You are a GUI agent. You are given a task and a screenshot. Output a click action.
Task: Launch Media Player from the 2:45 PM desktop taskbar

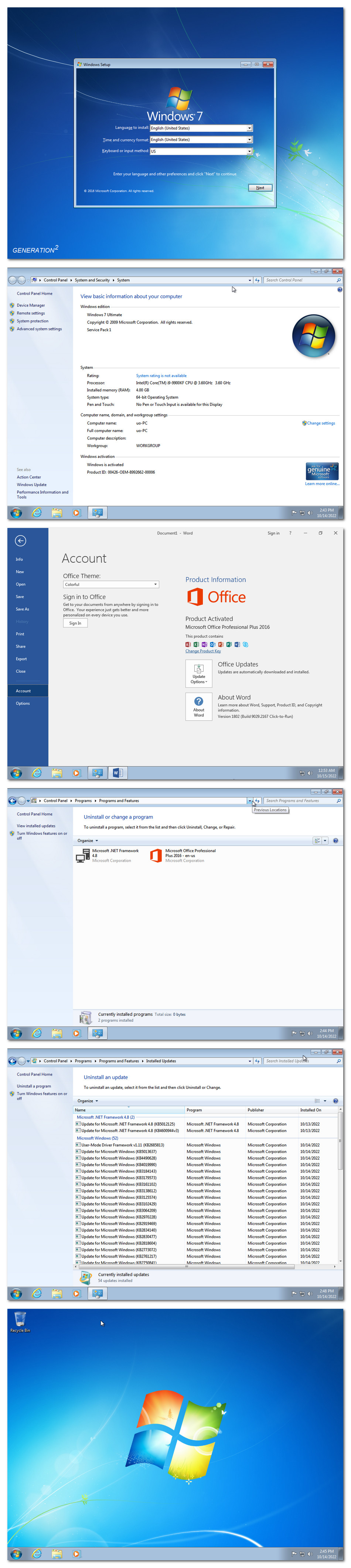[x=76, y=1554]
